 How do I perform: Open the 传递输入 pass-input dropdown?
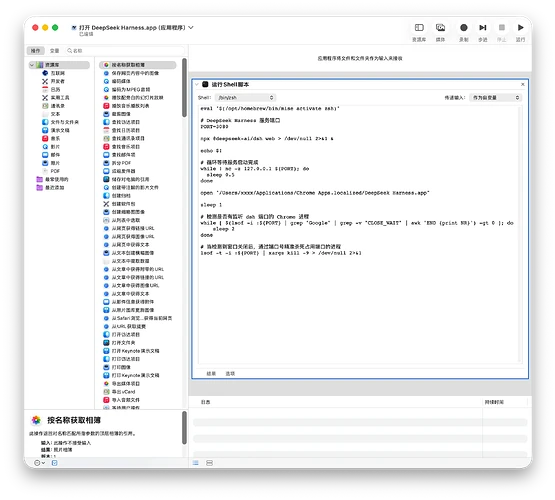495,97
